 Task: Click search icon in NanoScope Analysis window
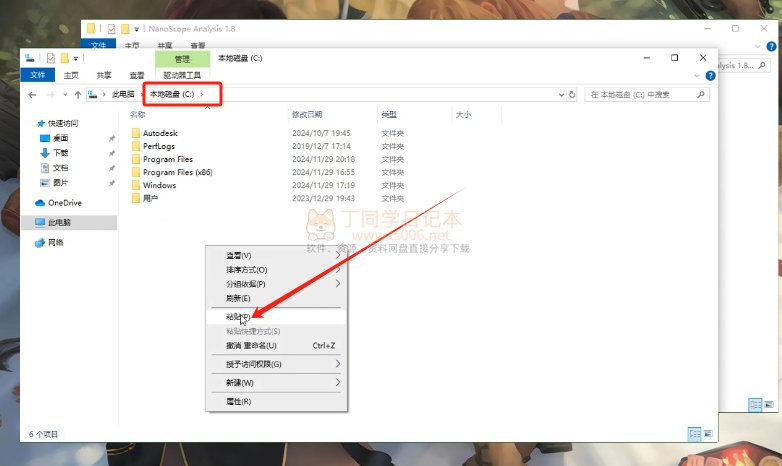[x=762, y=65]
